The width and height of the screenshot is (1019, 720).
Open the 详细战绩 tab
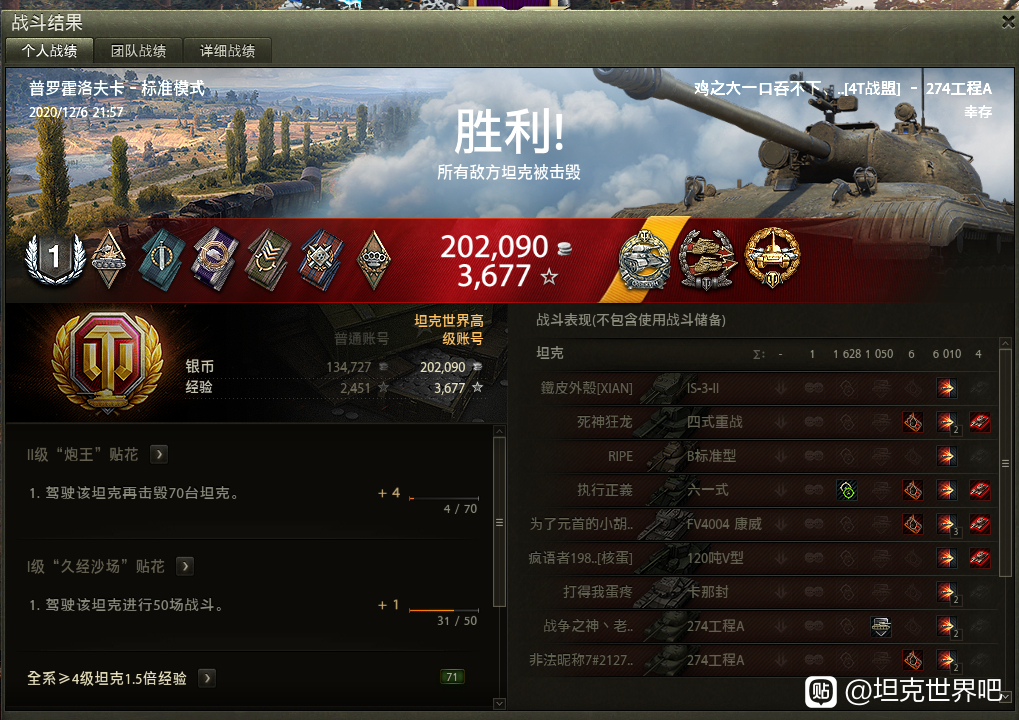pyautogui.click(x=227, y=51)
